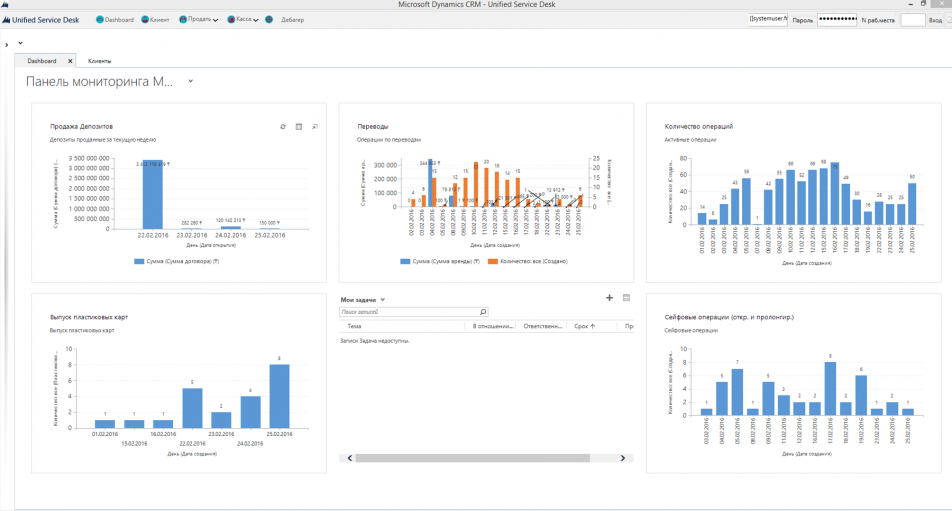The image size is (952, 511).
Task: Enlarge the Продажа Депозитов chart
Action: tap(314, 127)
